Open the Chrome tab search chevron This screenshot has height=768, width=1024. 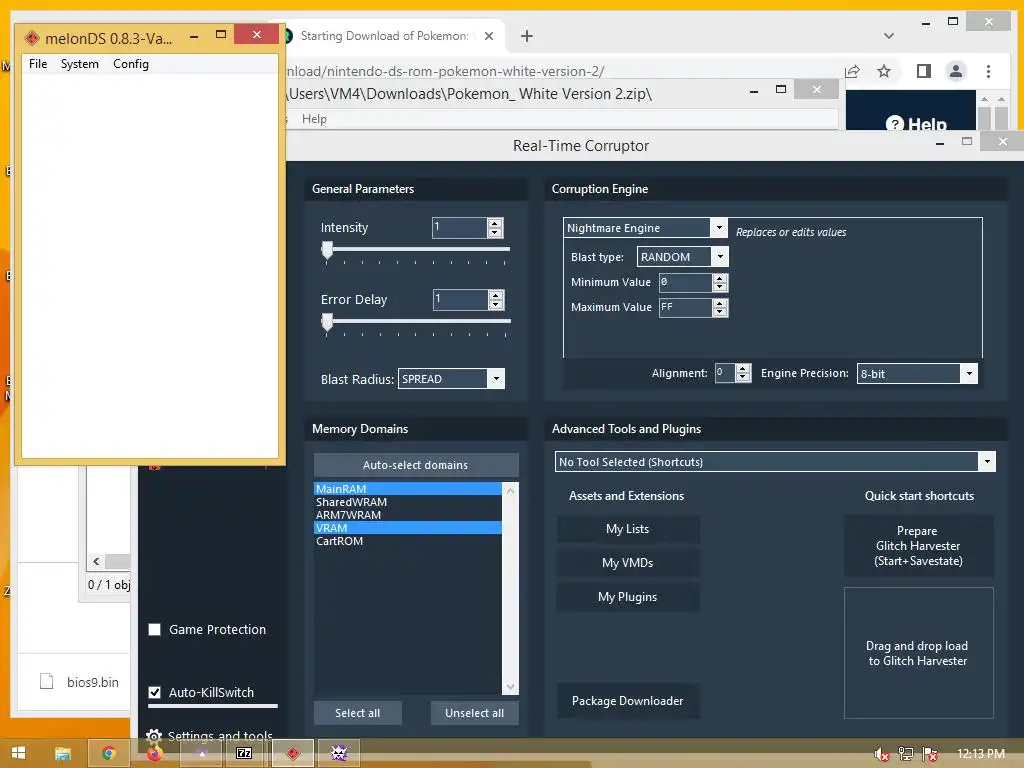[888, 36]
